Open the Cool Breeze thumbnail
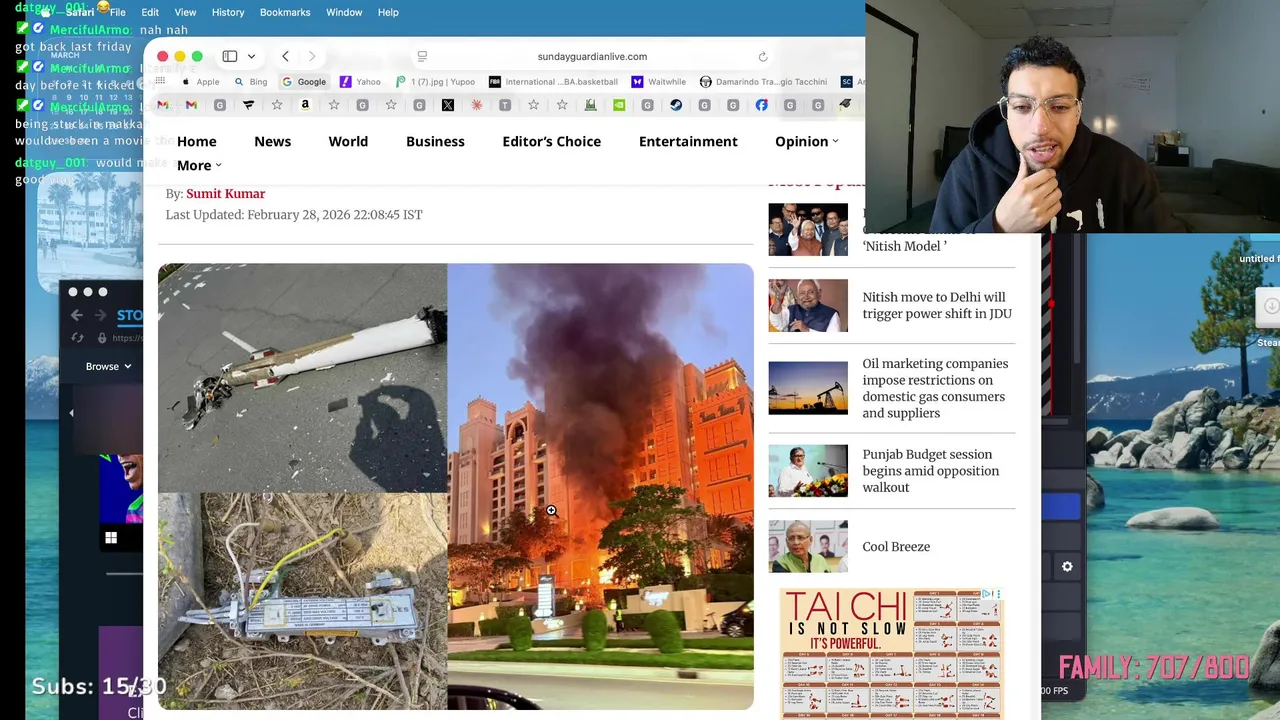Screen dimensions: 1280x720 pyautogui.click(x=808, y=546)
